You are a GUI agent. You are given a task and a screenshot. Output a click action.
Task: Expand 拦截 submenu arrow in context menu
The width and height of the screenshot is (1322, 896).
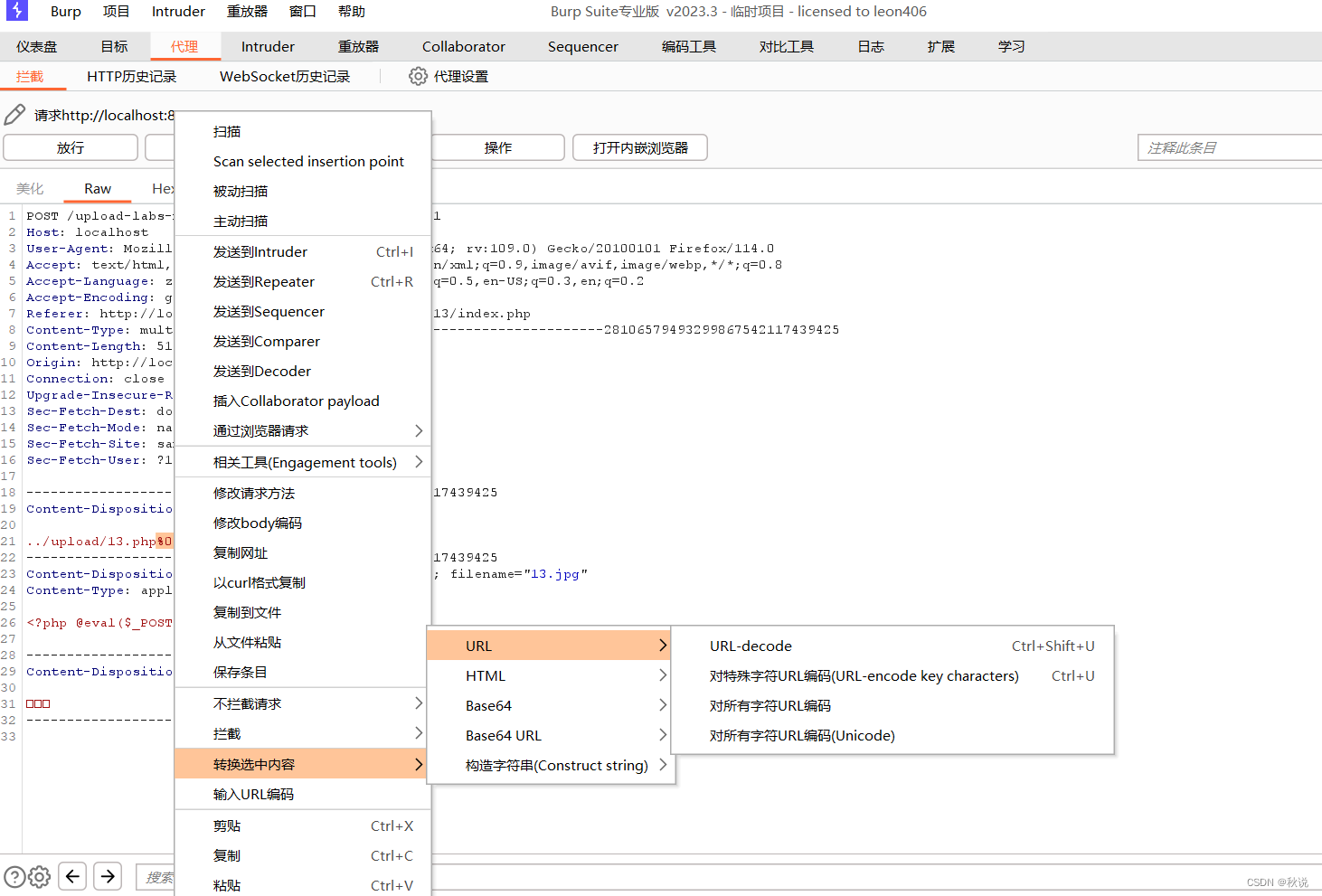click(419, 733)
